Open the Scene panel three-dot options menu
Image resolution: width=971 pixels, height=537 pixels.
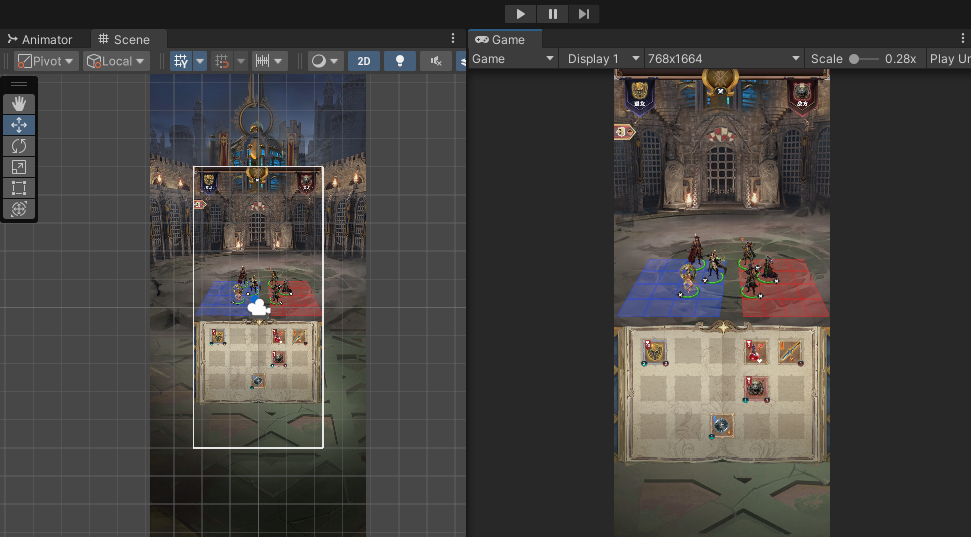[x=453, y=38]
